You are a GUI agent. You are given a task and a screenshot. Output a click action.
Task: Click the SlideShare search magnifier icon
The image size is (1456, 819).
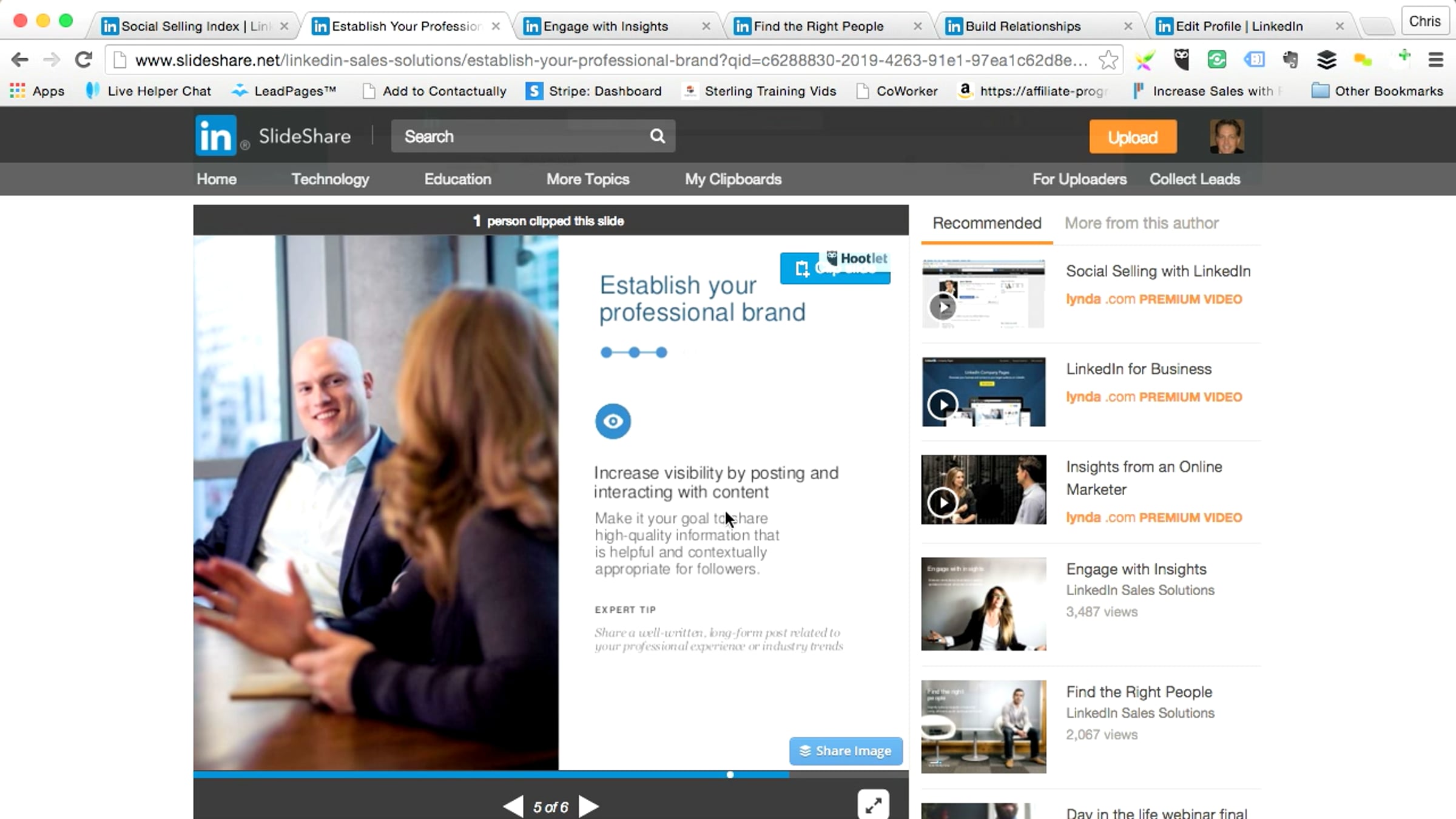coord(657,136)
